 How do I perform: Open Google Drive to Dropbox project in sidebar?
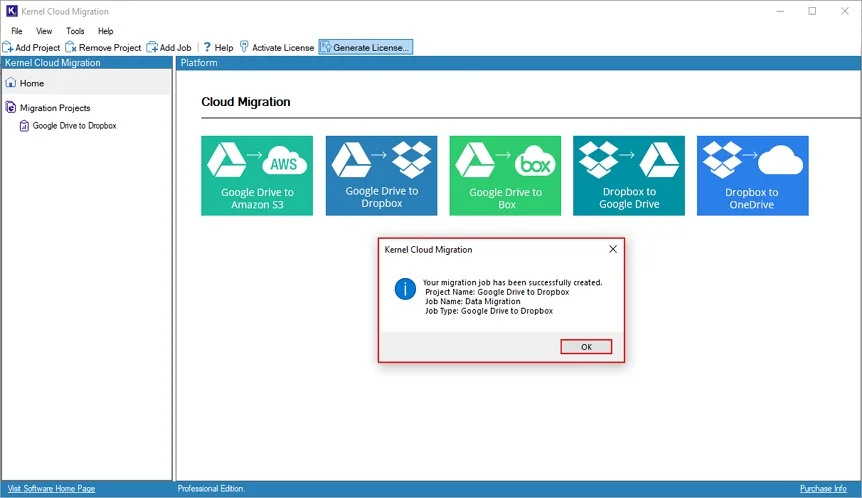coord(74,126)
